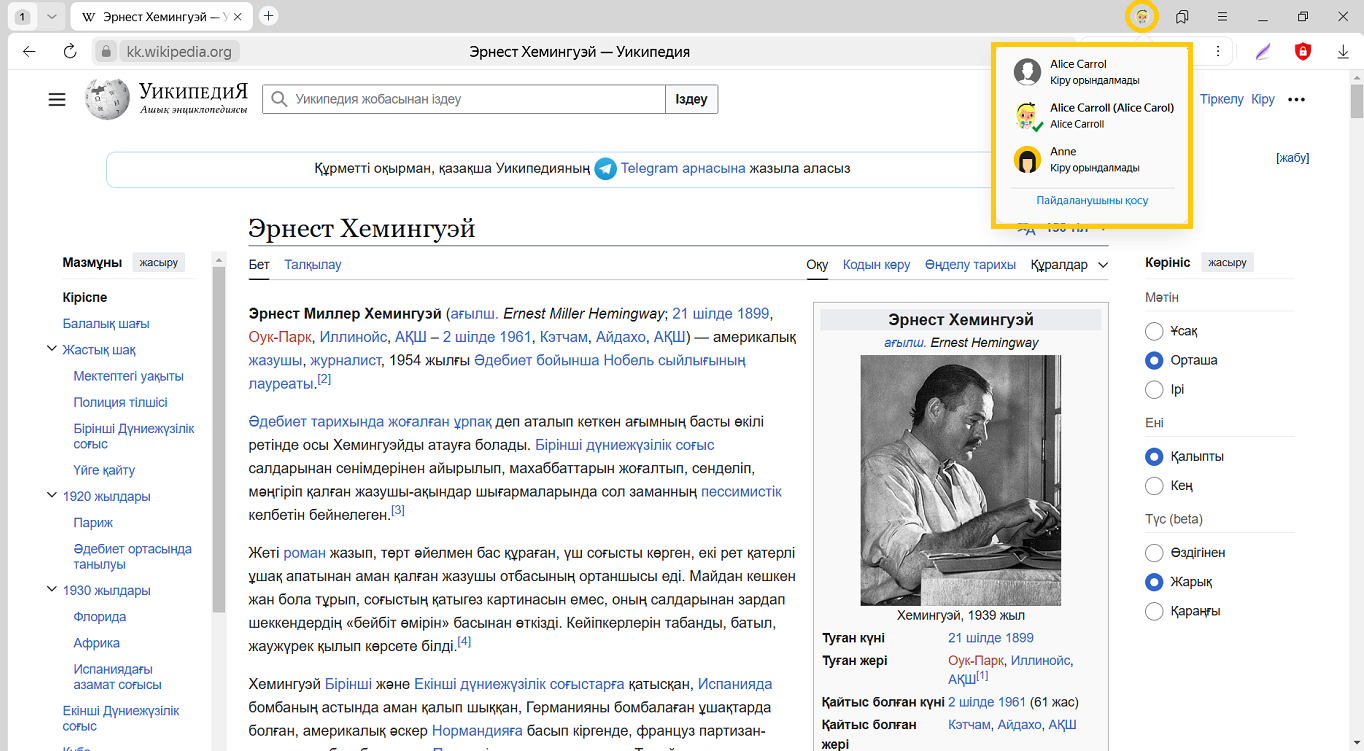Collapse the Жастық шақ contents section
This screenshot has height=751, width=1364.
pyautogui.click(x=51, y=350)
